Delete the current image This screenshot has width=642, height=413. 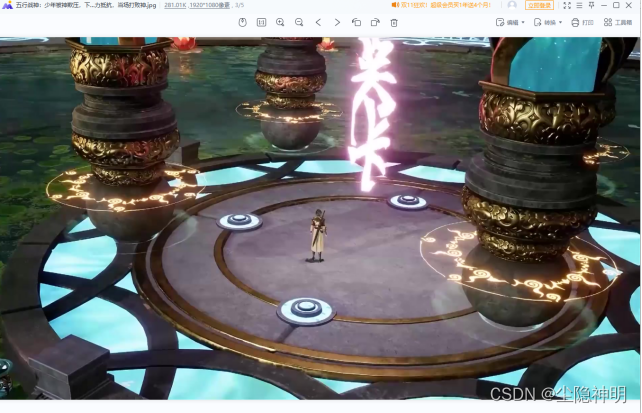coord(394,23)
